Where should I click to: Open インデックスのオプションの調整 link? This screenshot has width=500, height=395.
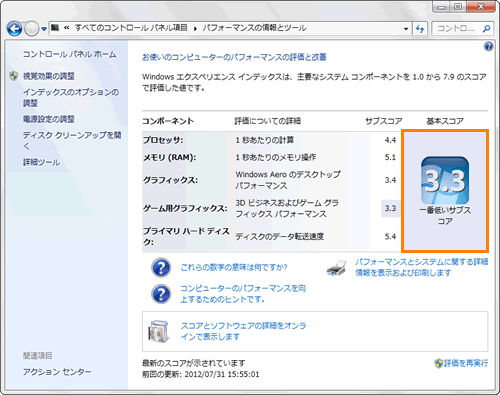[71, 97]
